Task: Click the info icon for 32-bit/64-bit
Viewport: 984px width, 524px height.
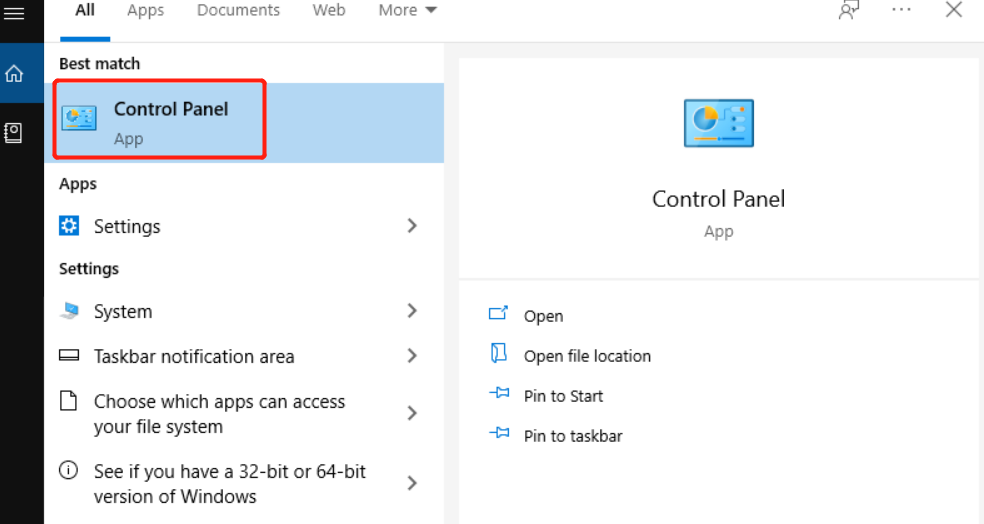Action: (69, 470)
